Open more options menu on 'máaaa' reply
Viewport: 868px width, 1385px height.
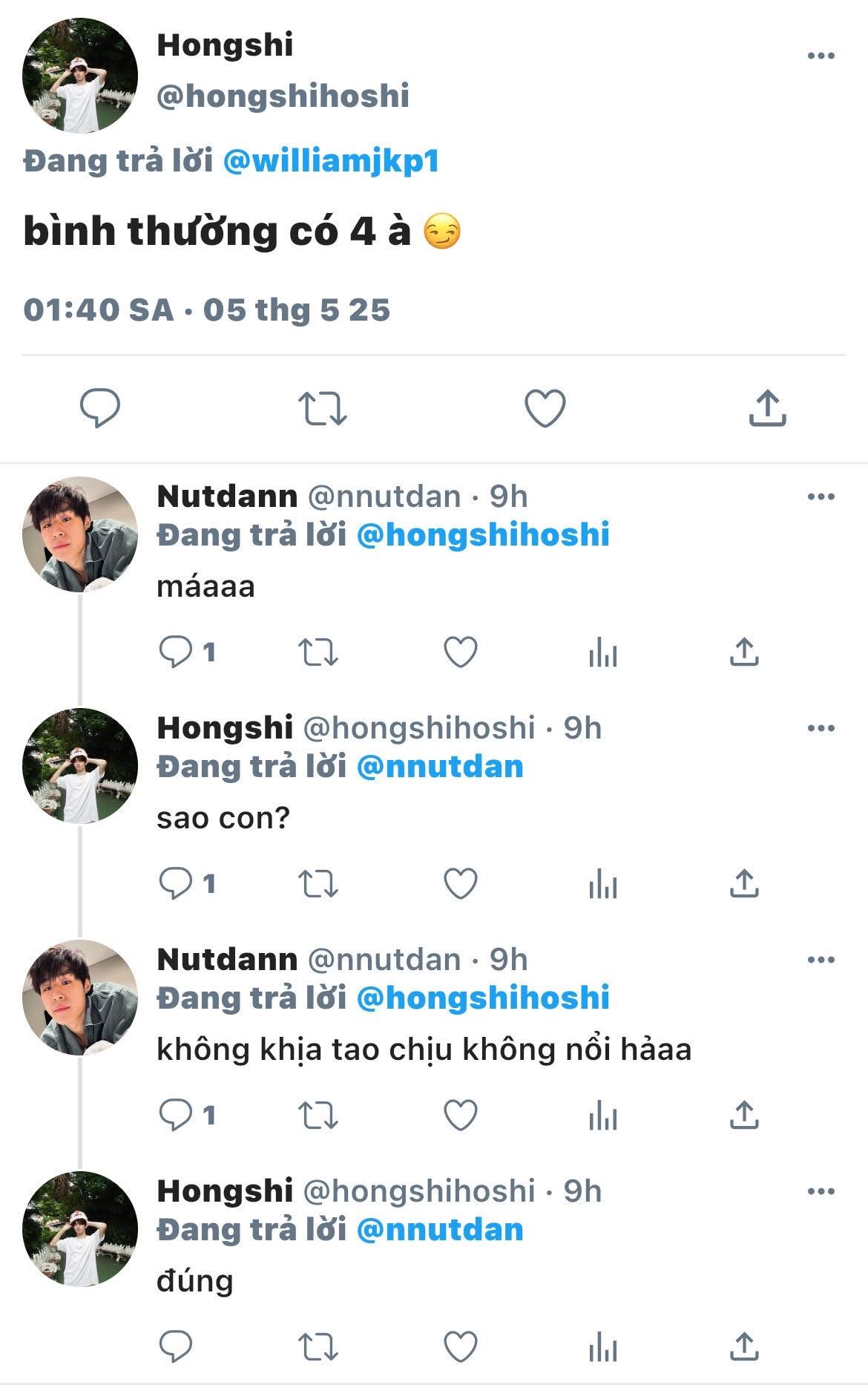coord(821,497)
